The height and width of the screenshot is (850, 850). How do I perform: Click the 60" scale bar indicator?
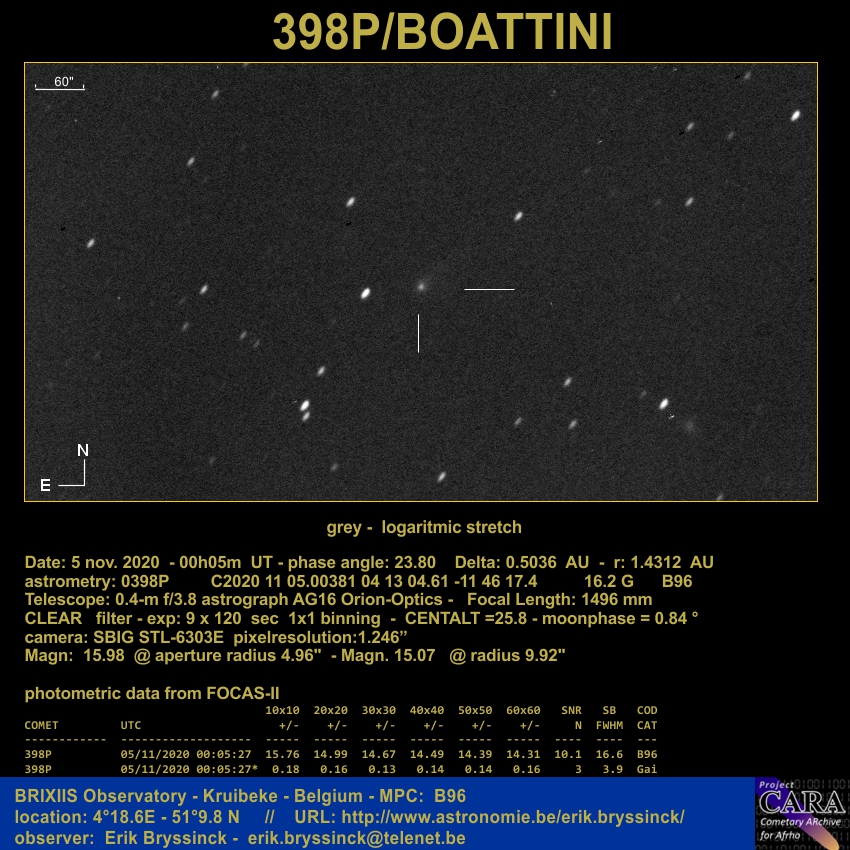61,84
